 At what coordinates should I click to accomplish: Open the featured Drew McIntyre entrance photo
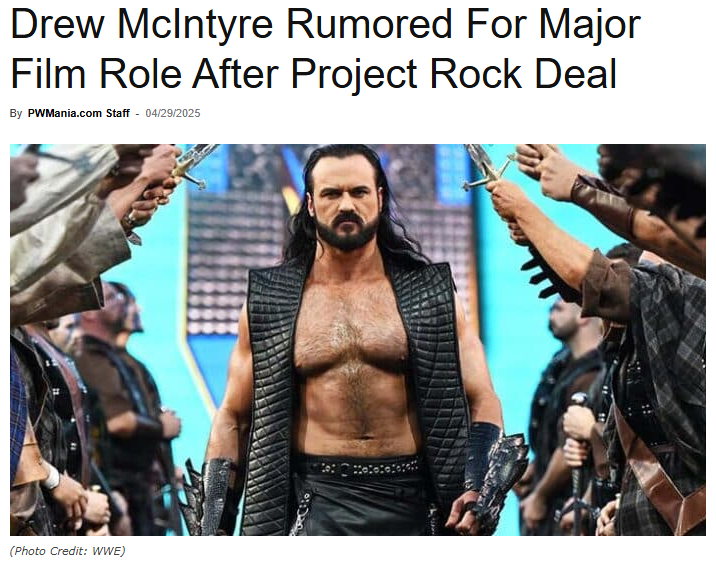(358, 340)
